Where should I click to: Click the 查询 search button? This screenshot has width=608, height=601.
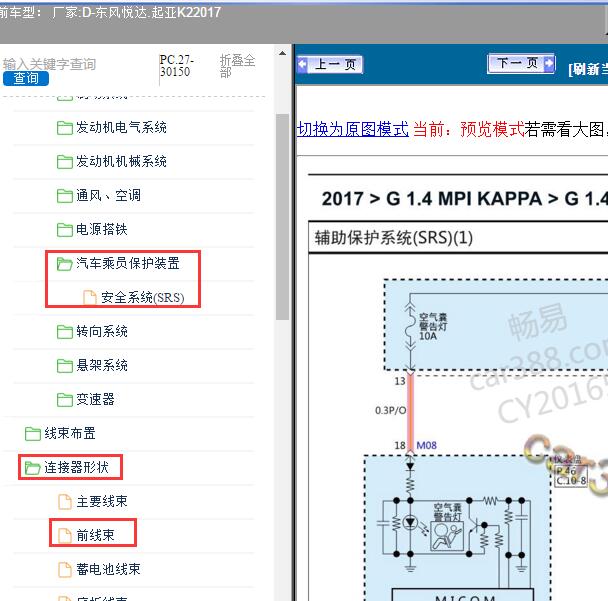pyautogui.click(x=26, y=78)
